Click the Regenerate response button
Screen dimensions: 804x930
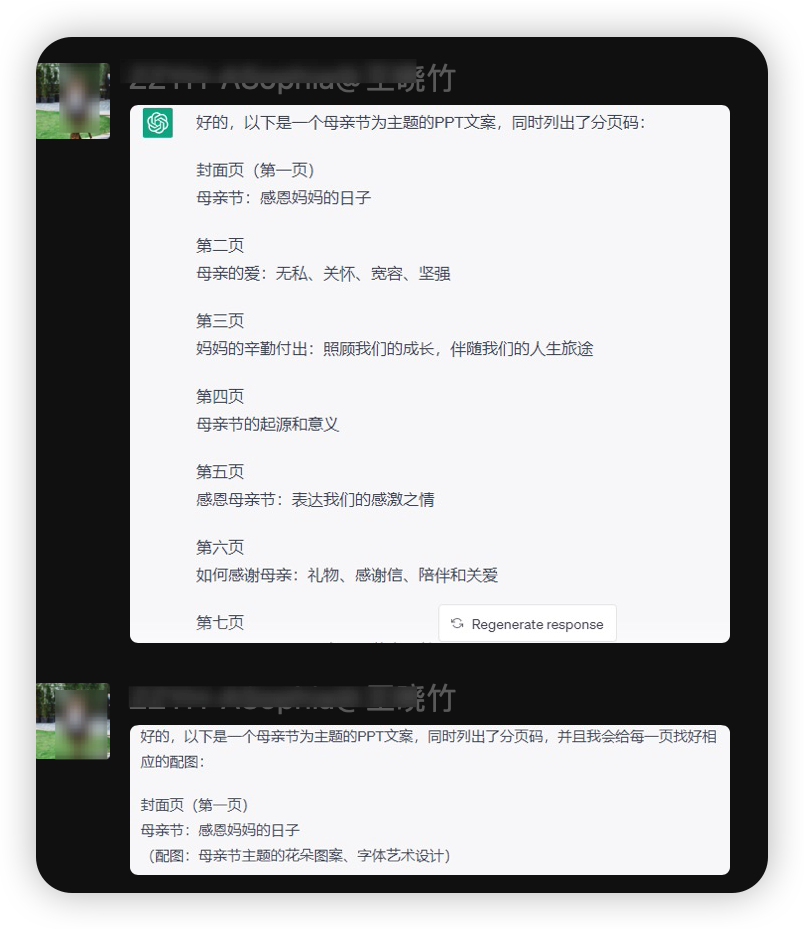pos(527,623)
